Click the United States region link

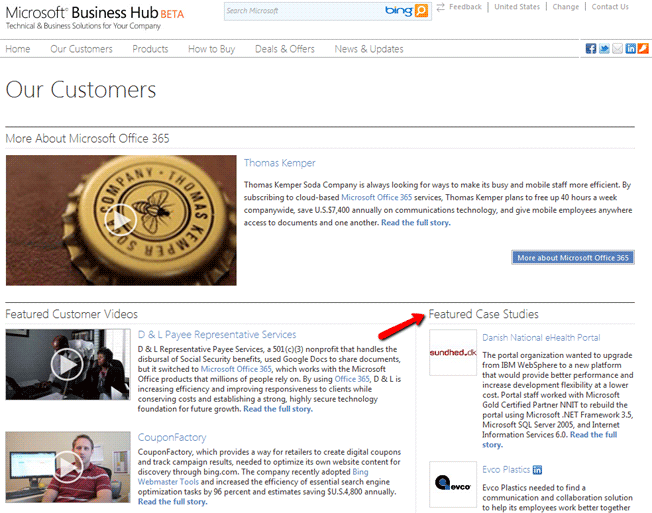pyautogui.click(x=517, y=7)
